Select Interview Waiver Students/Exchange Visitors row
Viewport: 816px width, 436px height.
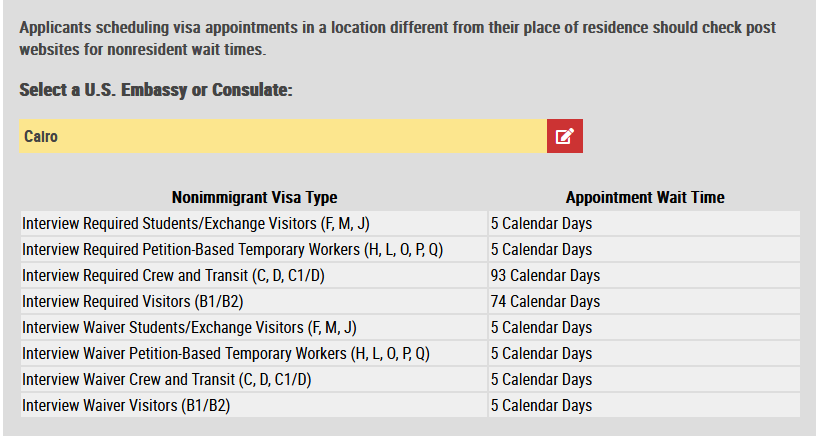pos(410,327)
